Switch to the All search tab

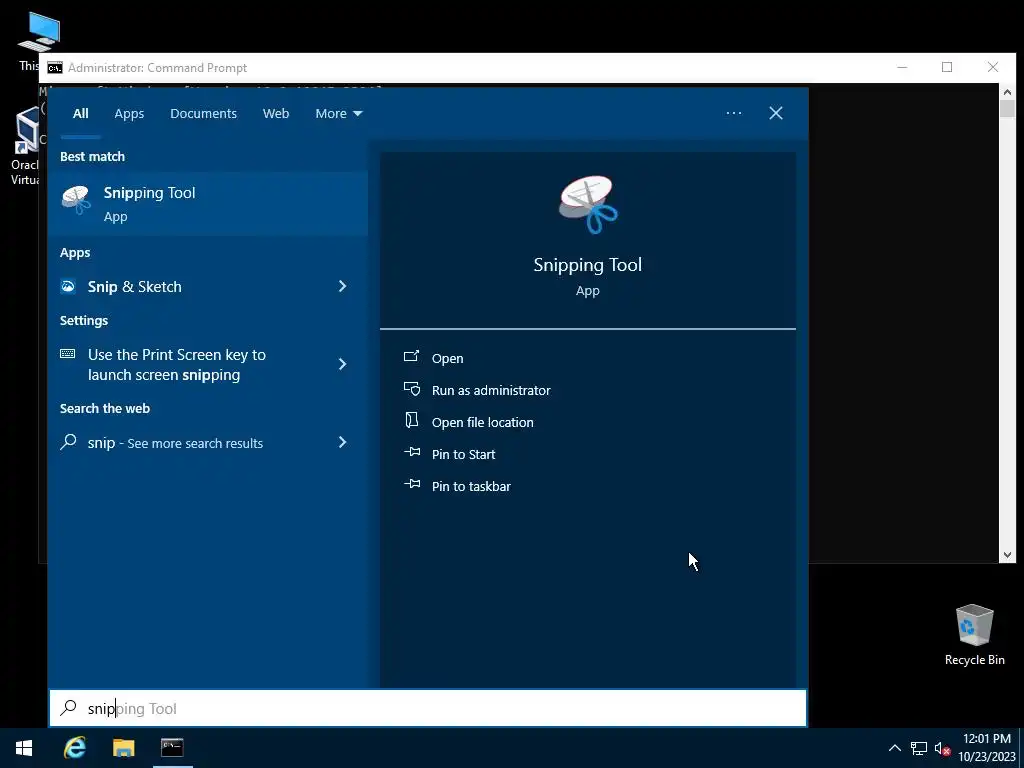point(80,114)
